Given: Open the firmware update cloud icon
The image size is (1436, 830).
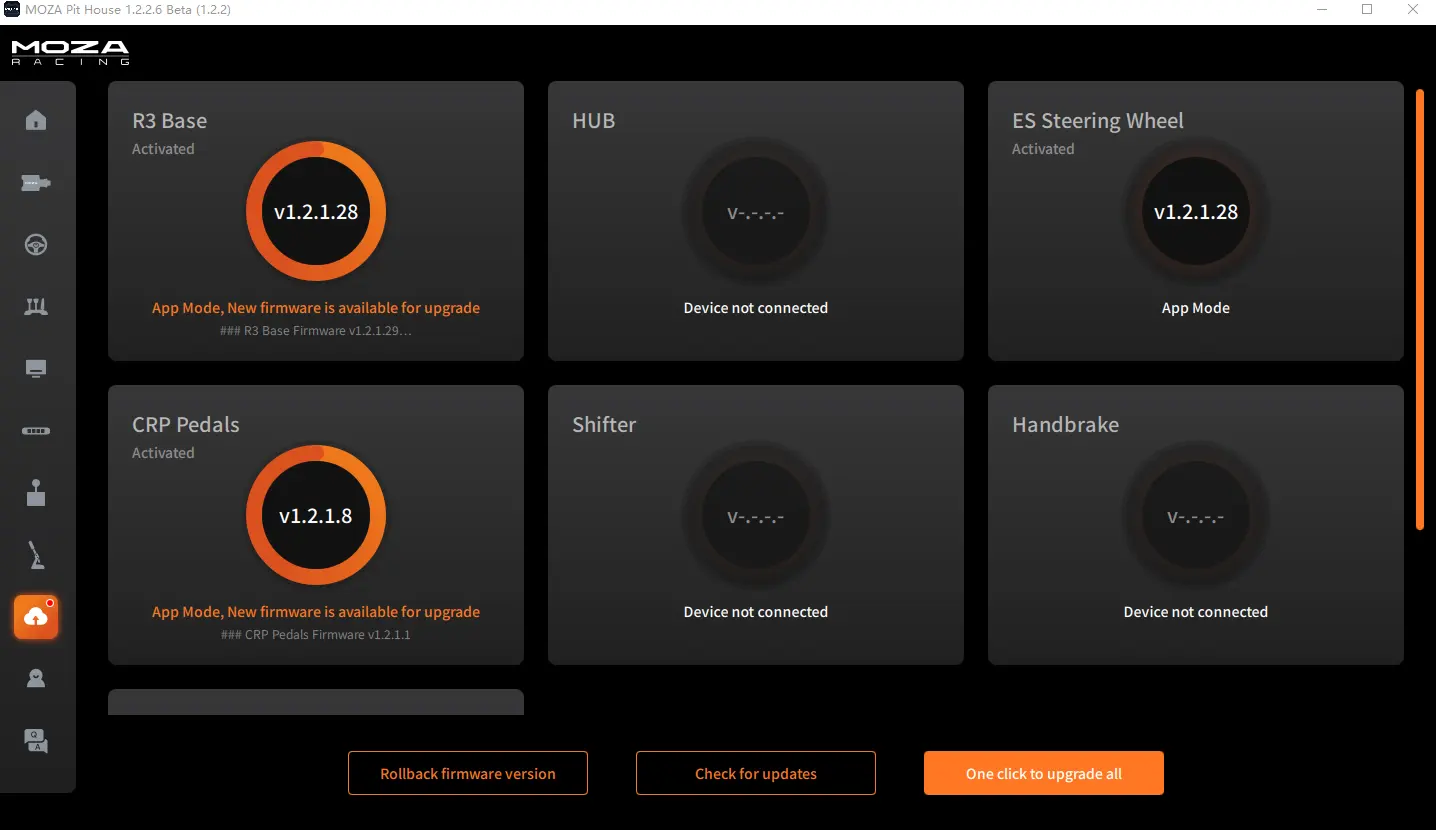Looking at the screenshot, I should (36, 617).
